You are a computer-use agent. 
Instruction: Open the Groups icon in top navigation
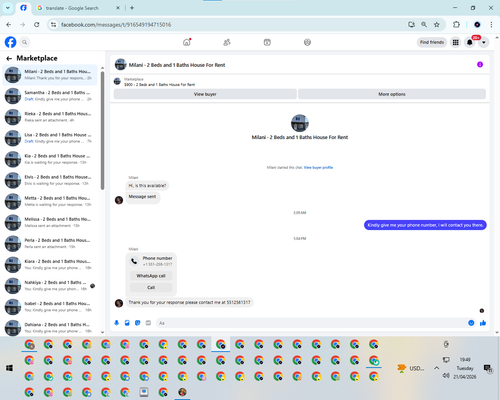(307, 42)
